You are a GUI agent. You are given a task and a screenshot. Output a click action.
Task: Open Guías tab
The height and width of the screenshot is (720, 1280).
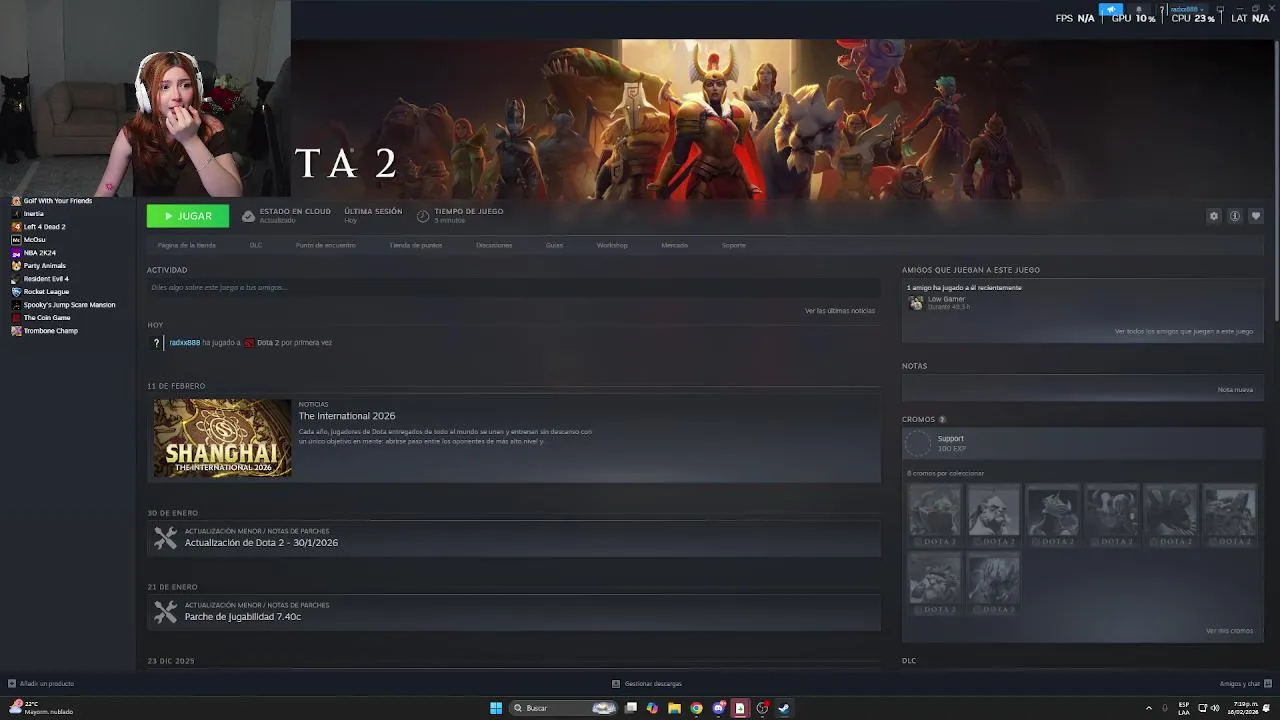(x=554, y=245)
